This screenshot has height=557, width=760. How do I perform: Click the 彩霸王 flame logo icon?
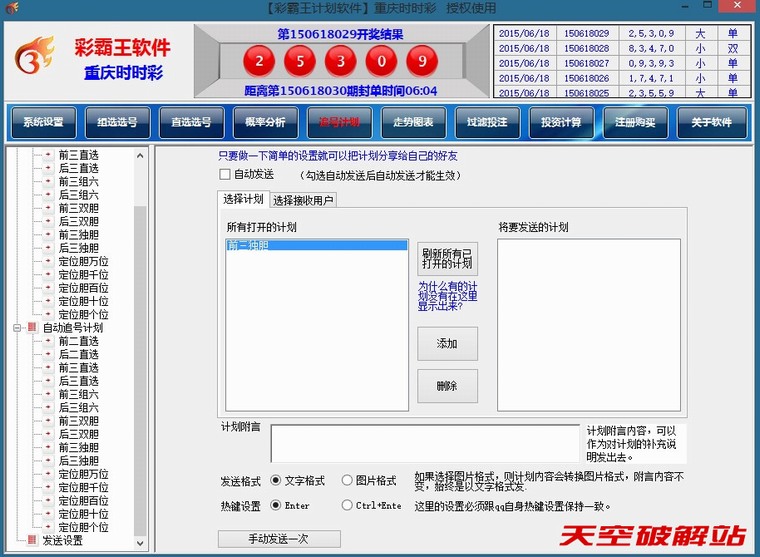(x=34, y=59)
